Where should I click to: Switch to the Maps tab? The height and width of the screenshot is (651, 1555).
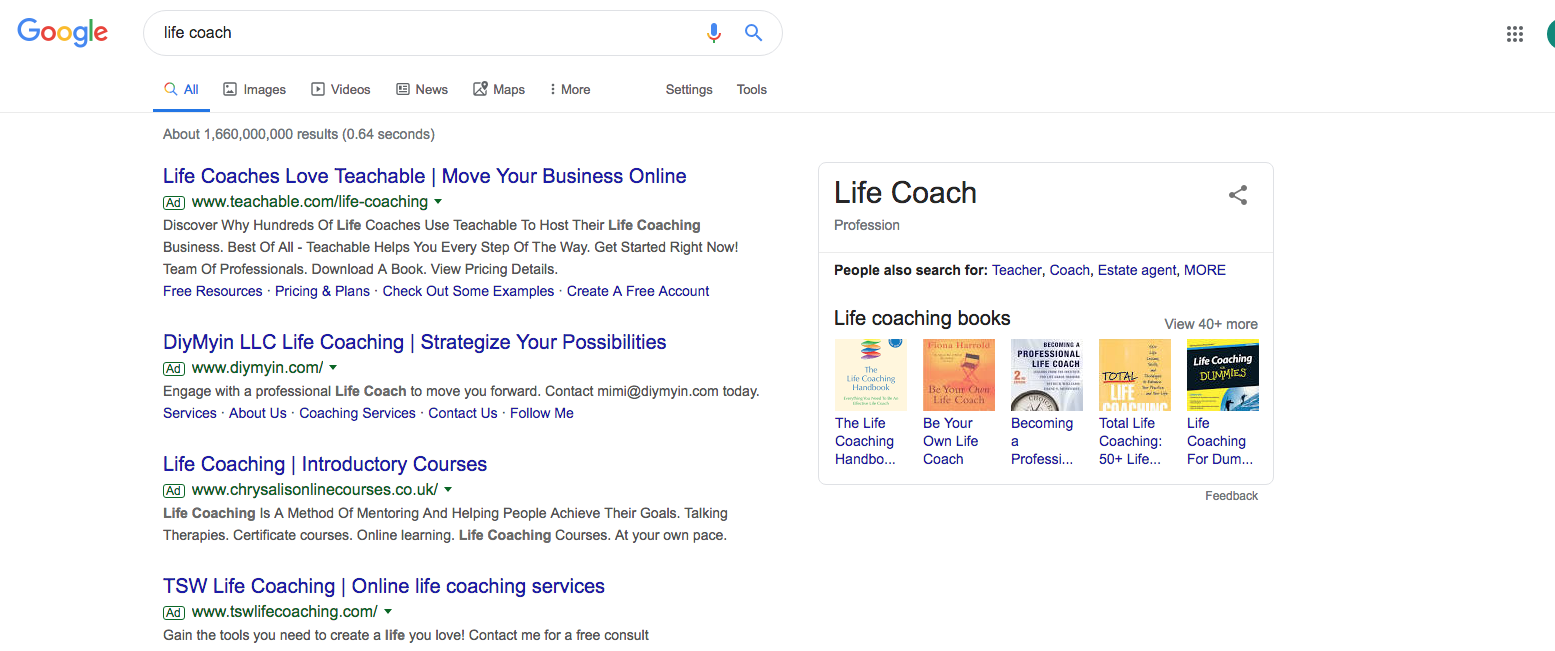pyautogui.click(x=499, y=89)
